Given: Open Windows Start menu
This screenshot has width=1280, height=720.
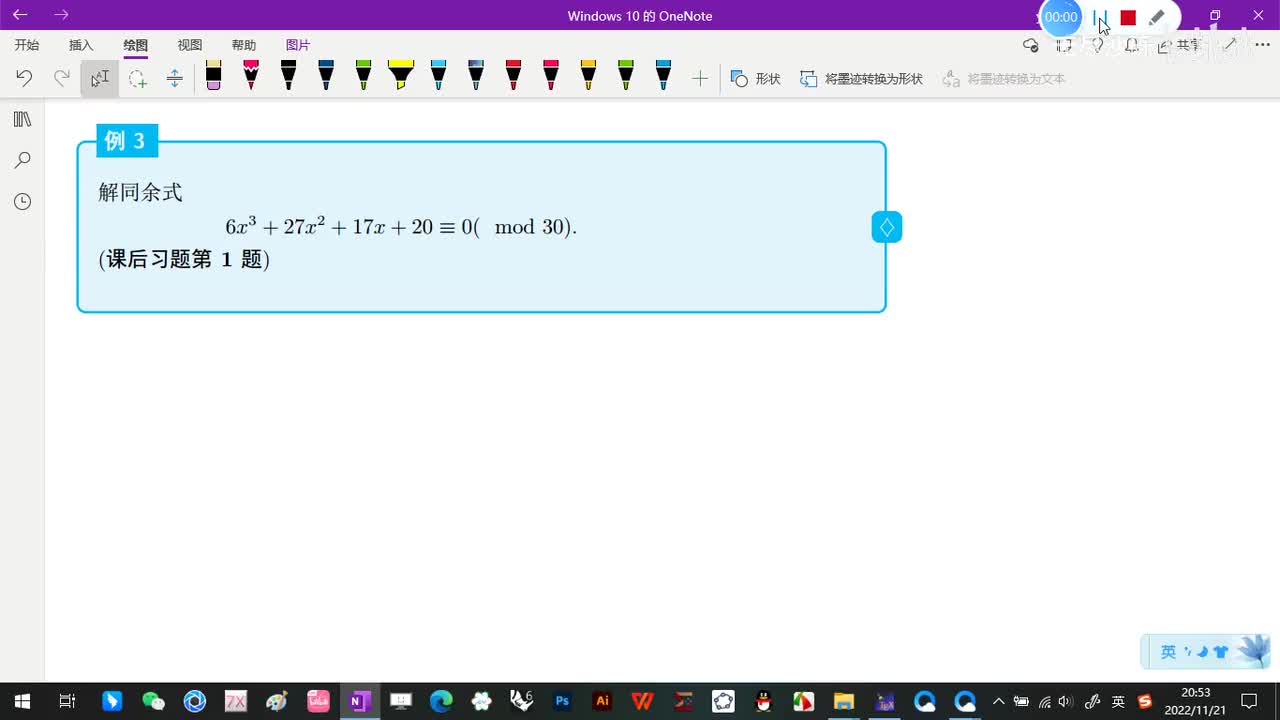Looking at the screenshot, I should click(21, 701).
